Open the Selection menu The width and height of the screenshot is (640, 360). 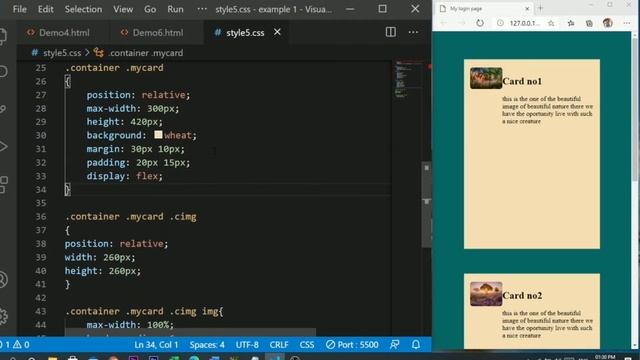coord(83,9)
